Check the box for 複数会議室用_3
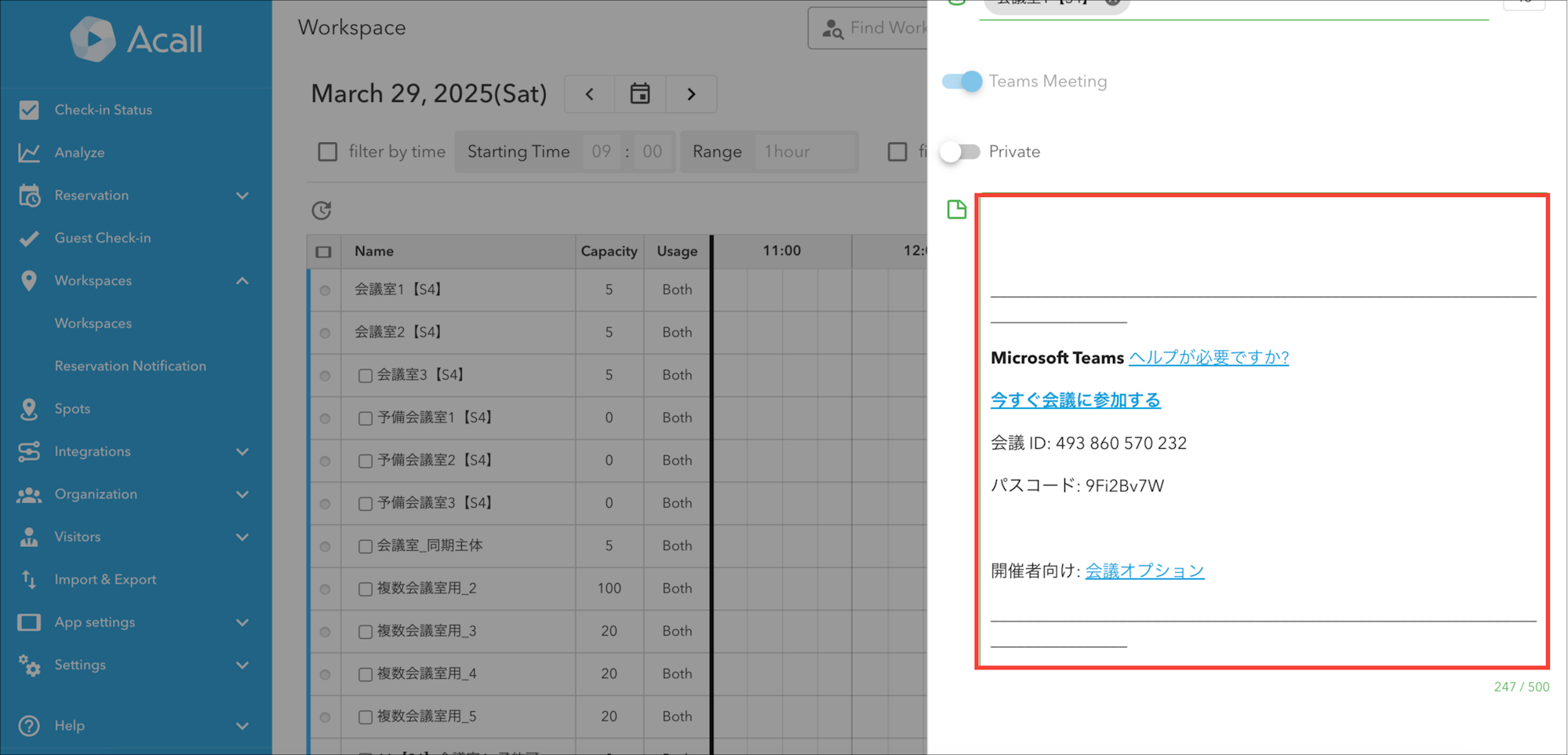 coord(365,632)
